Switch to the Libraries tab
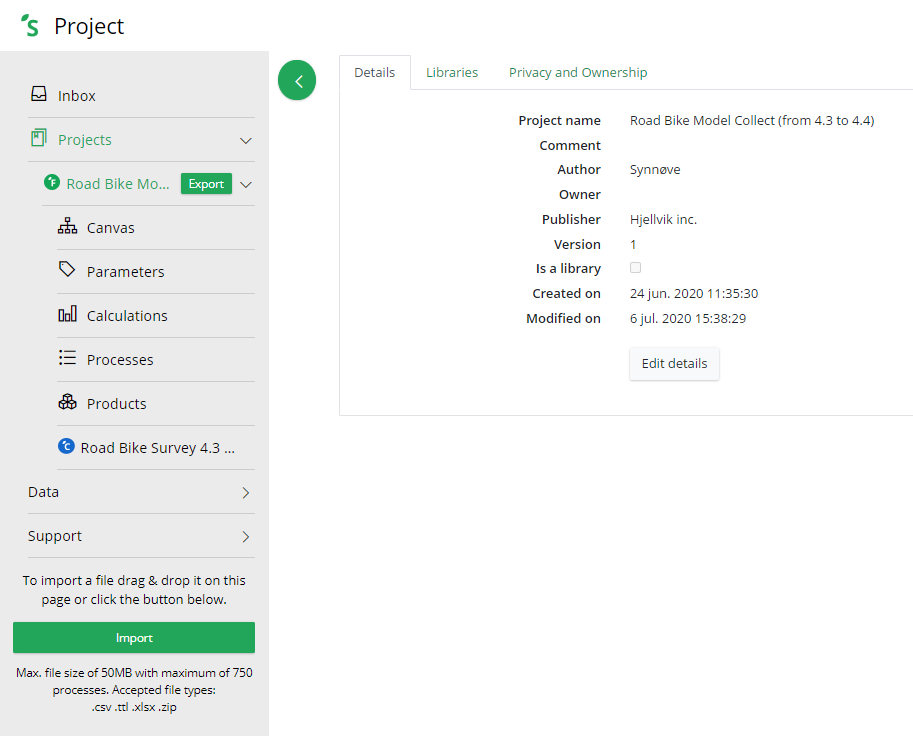The width and height of the screenshot is (913, 736). click(452, 72)
